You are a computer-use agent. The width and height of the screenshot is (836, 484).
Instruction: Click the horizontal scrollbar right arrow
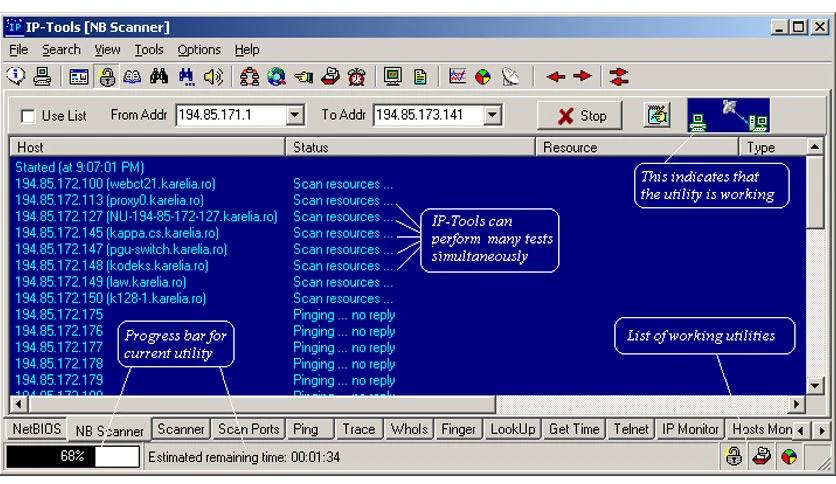click(x=797, y=404)
